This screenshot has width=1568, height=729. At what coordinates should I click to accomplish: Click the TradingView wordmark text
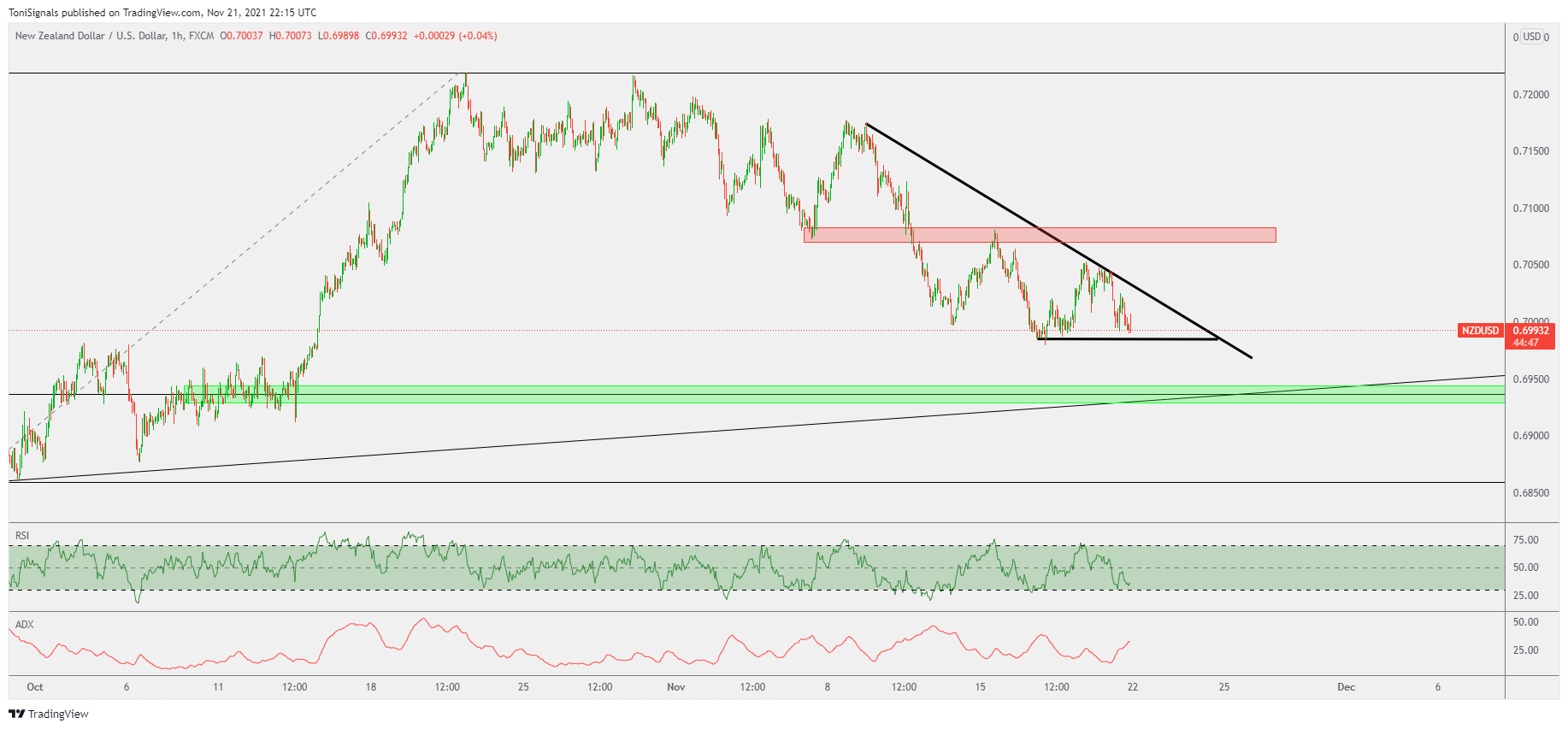tap(58, 714)
